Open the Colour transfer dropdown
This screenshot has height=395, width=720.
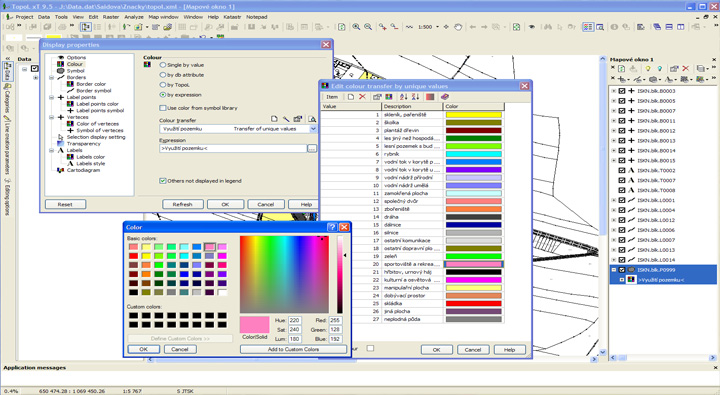[x=313, y=129]
